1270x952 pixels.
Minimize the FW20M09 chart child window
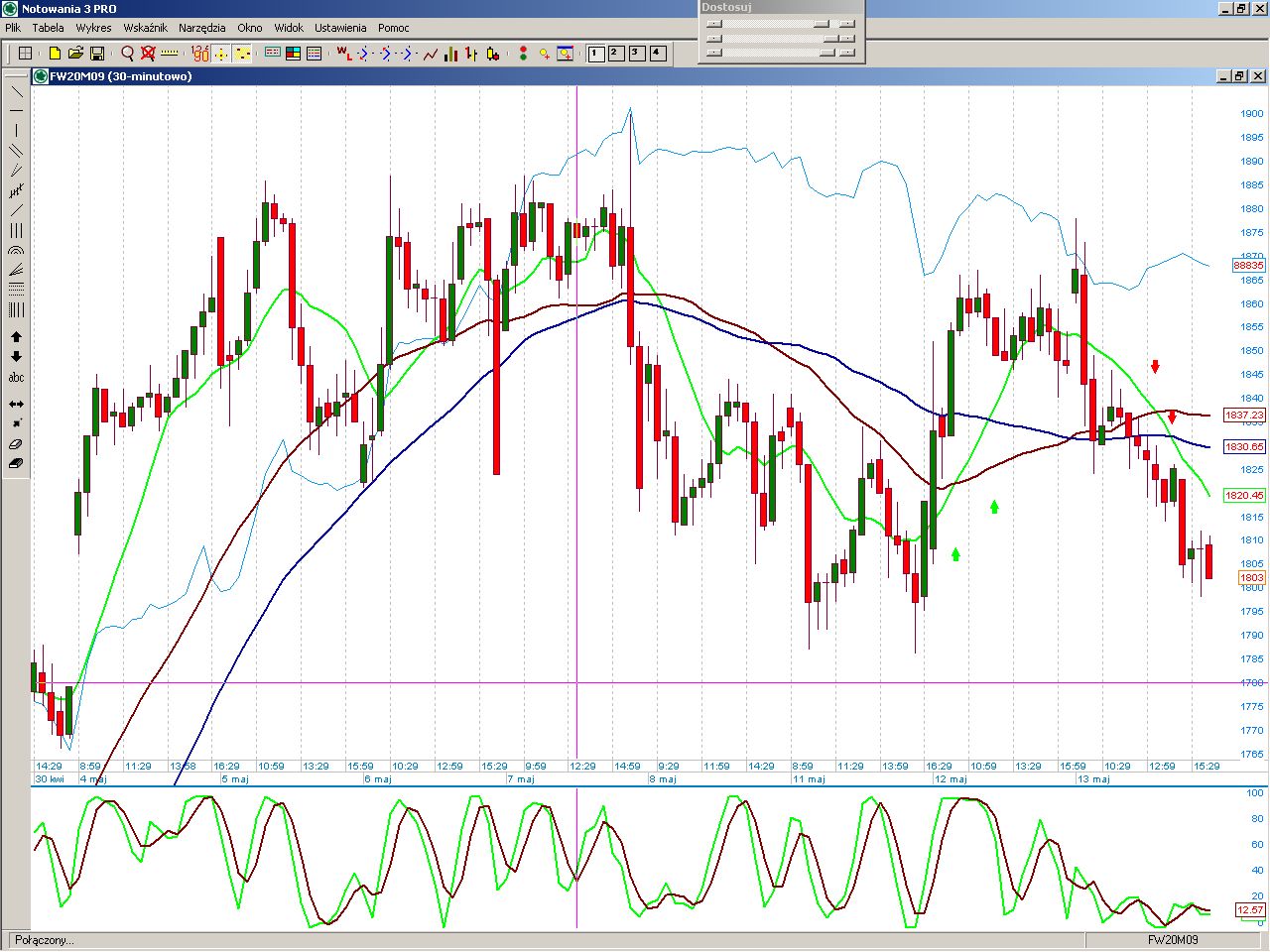tap(1224, 76)
